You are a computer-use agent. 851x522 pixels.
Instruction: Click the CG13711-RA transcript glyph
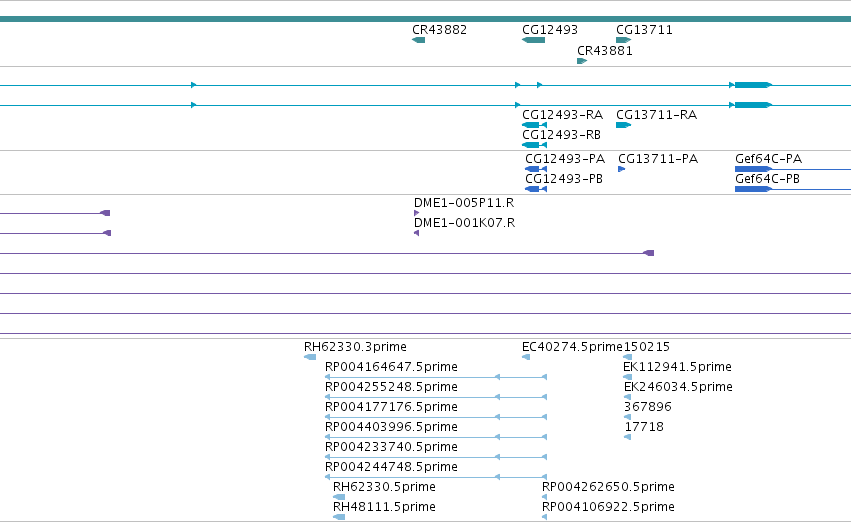click(623, 125)
